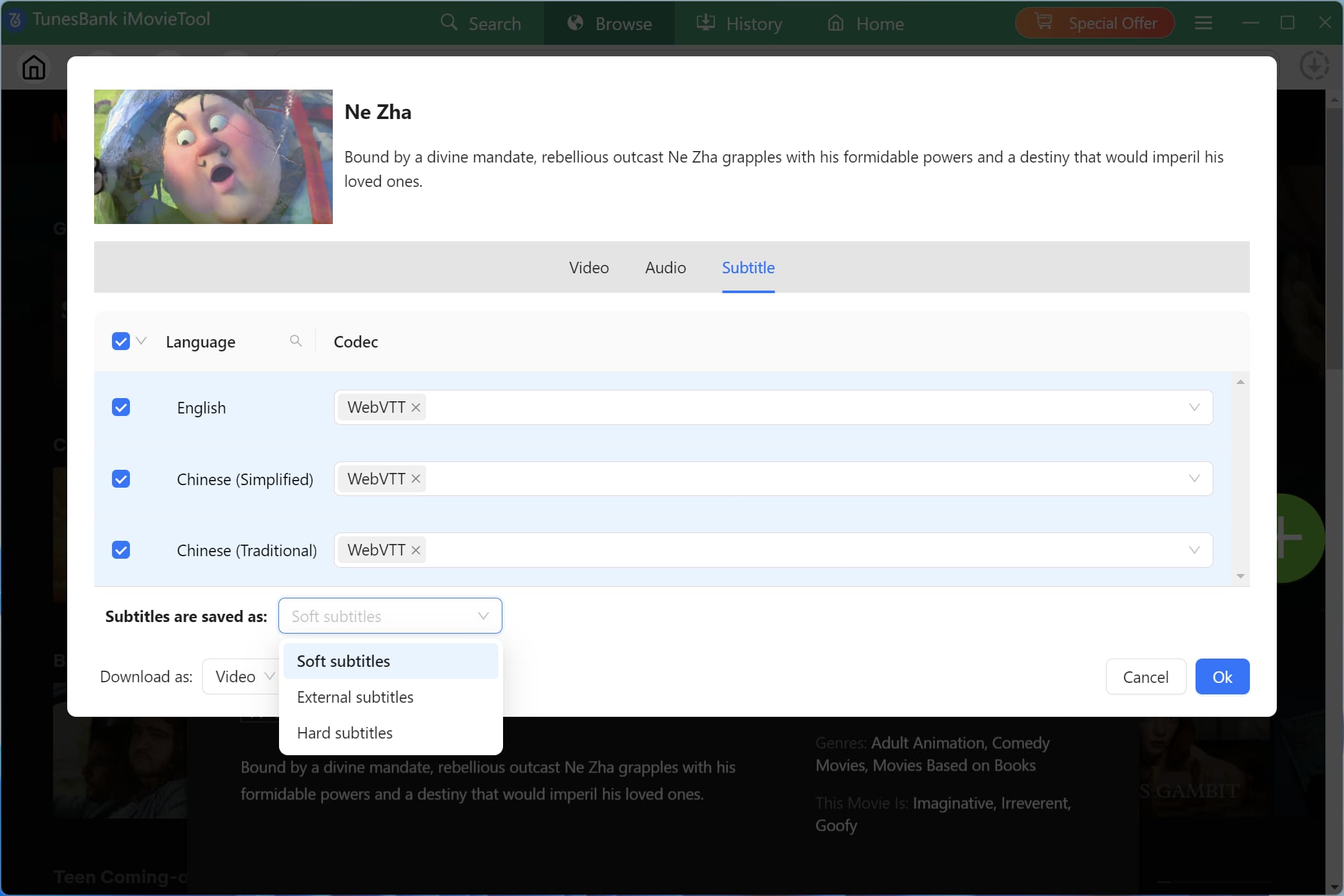Toggle the select-all languages checkbox

point(121,341)
